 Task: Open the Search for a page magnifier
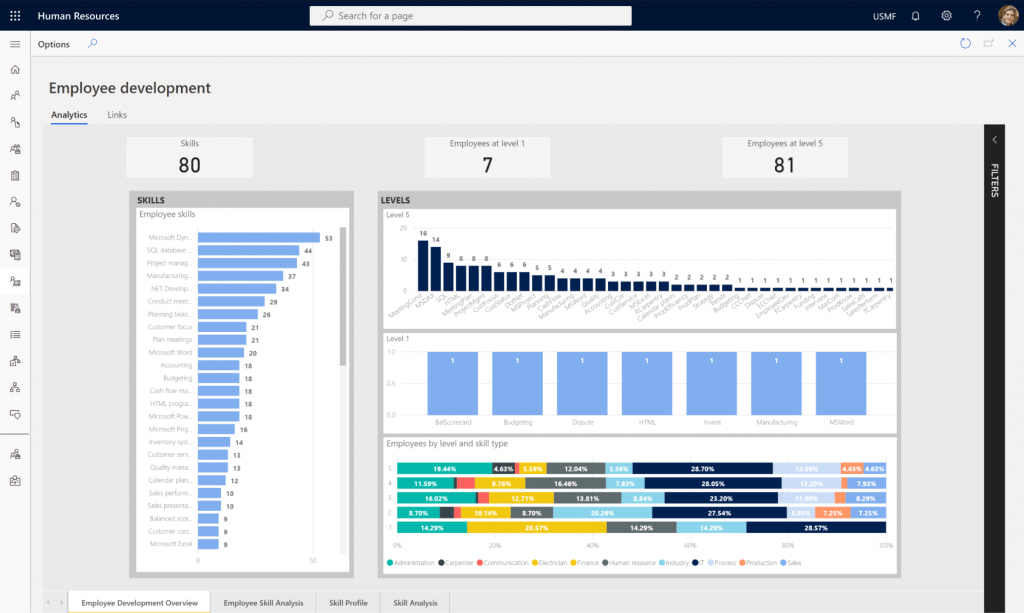coord(325,15)
